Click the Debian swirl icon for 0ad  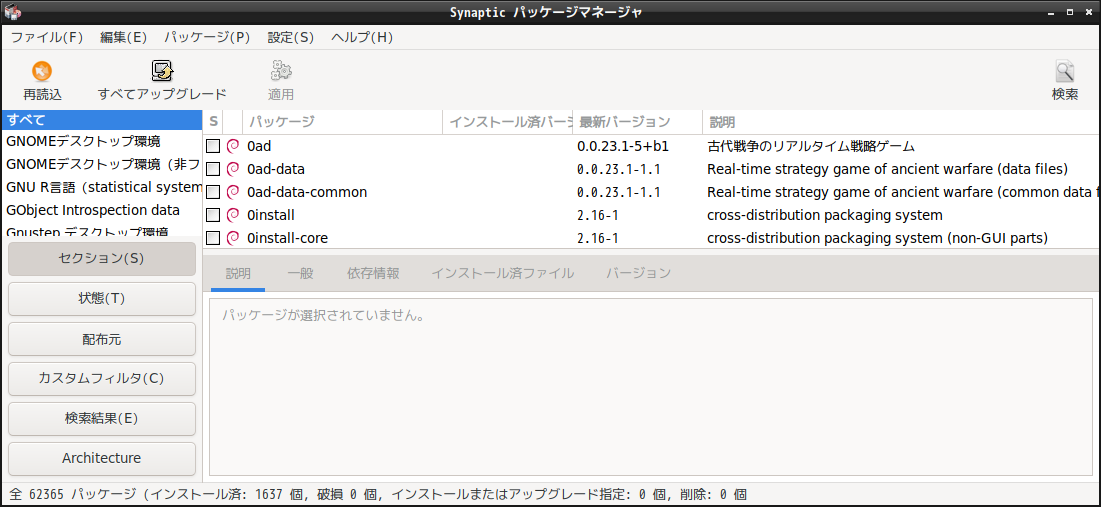pos(233,146)
